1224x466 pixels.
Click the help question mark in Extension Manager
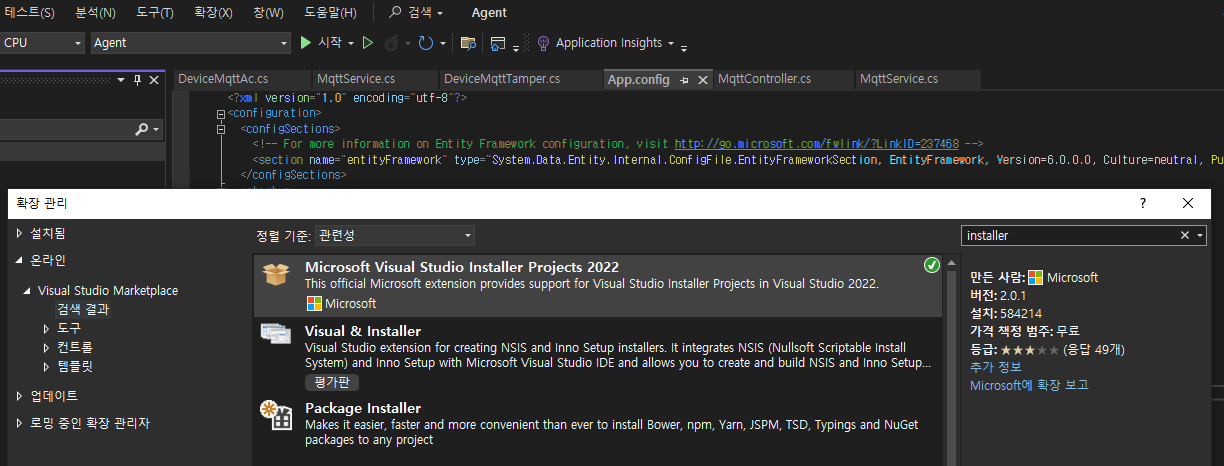[1143, 203]
